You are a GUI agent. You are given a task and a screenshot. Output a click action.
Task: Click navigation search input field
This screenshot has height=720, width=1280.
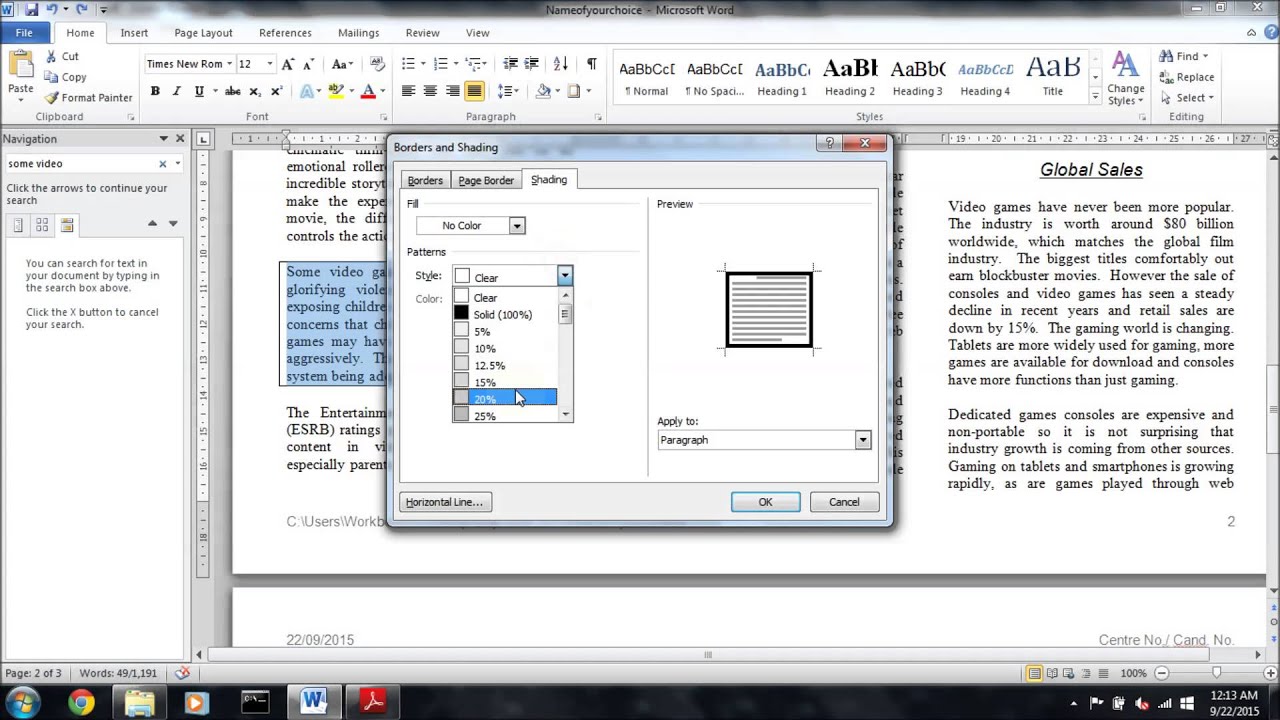(x=79, y=163)
